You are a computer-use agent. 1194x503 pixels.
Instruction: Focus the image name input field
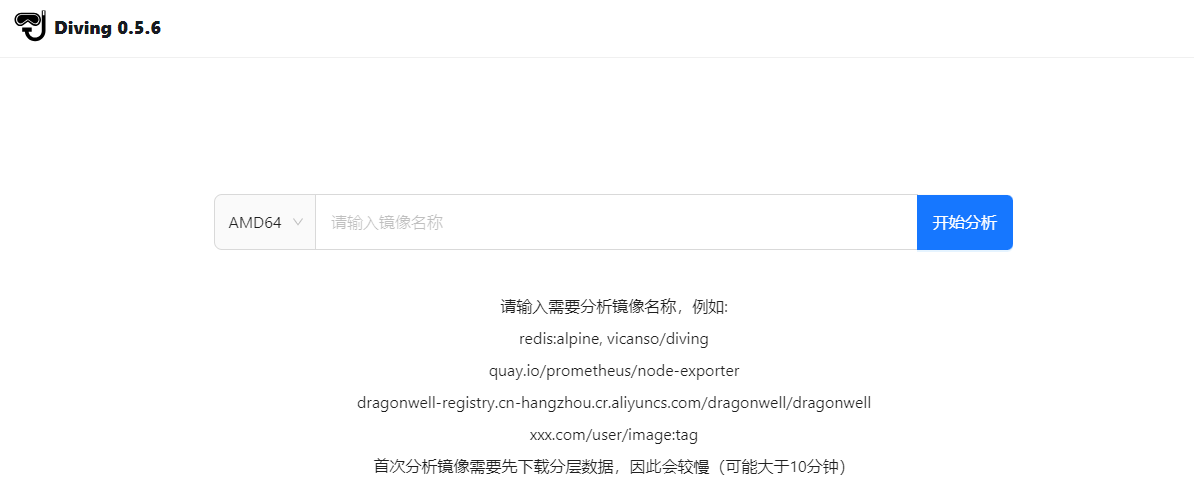616,222
